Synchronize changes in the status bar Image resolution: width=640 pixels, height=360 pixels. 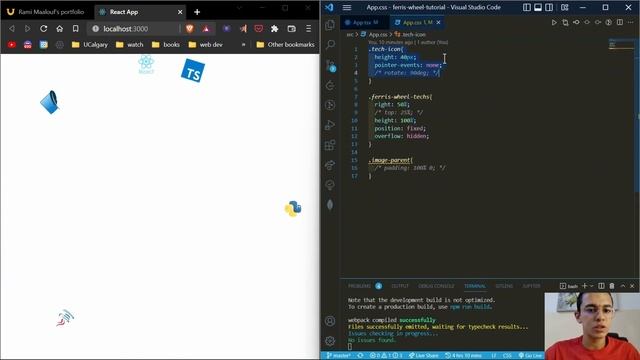pos(360,356)
